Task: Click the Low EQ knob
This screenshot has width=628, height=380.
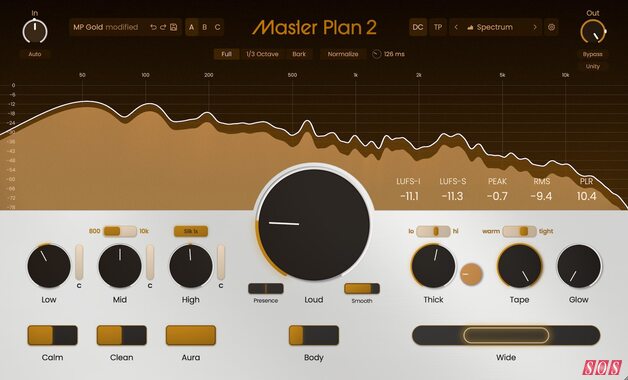Action: (49, 266)
